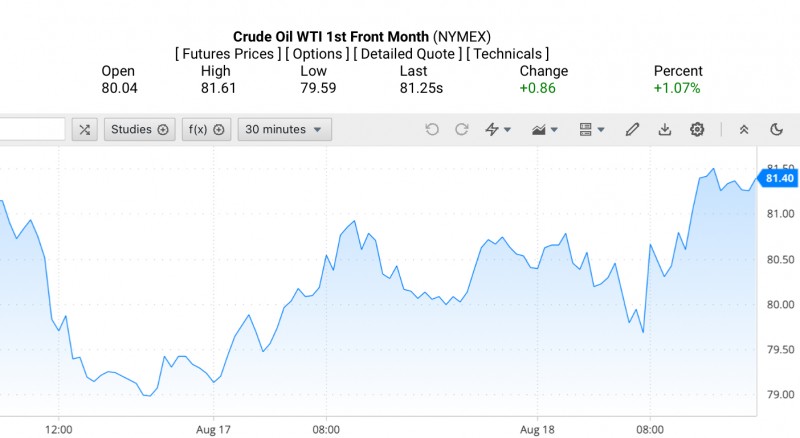Collapse the toolbar with double chevron
The height and width of the screenshot is (438, 800).
[x=744, y=129]
